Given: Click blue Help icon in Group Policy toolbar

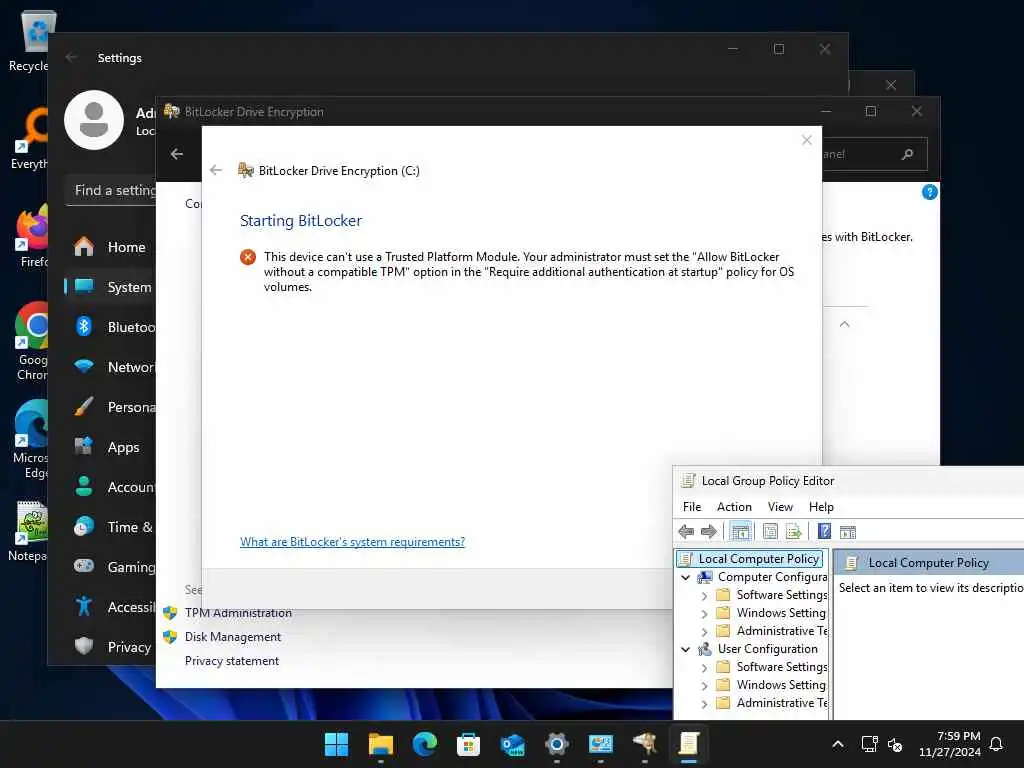Looking at the screenshot, I should (824, 532).
